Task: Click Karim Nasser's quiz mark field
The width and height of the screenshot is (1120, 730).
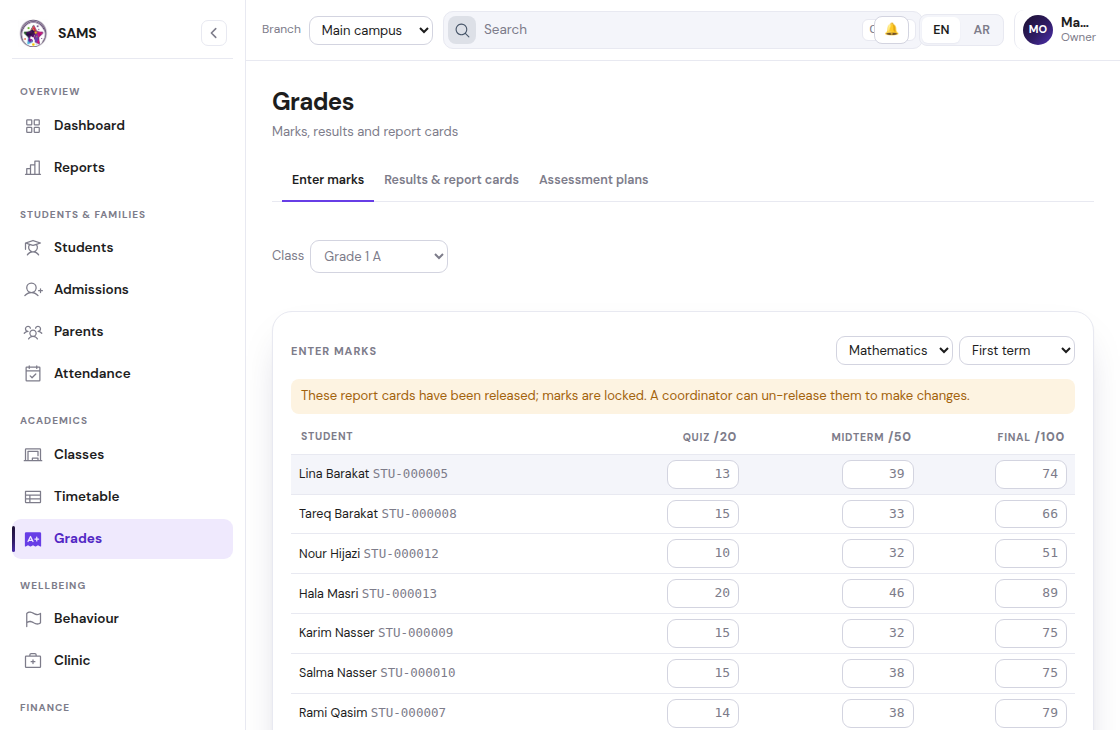Action: 703,634
